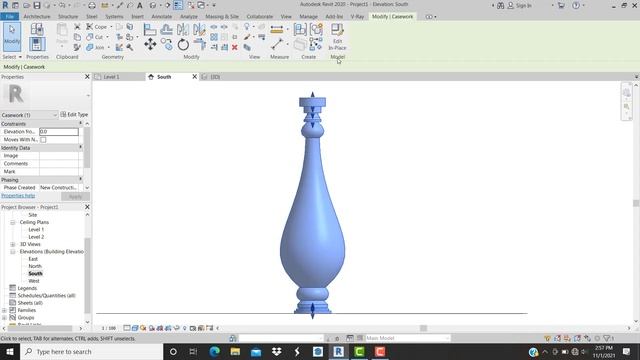Open the Casework (1) filter dropdown
Image resolution: width=640 pixels, height=360 pixels.
point(29,115)
